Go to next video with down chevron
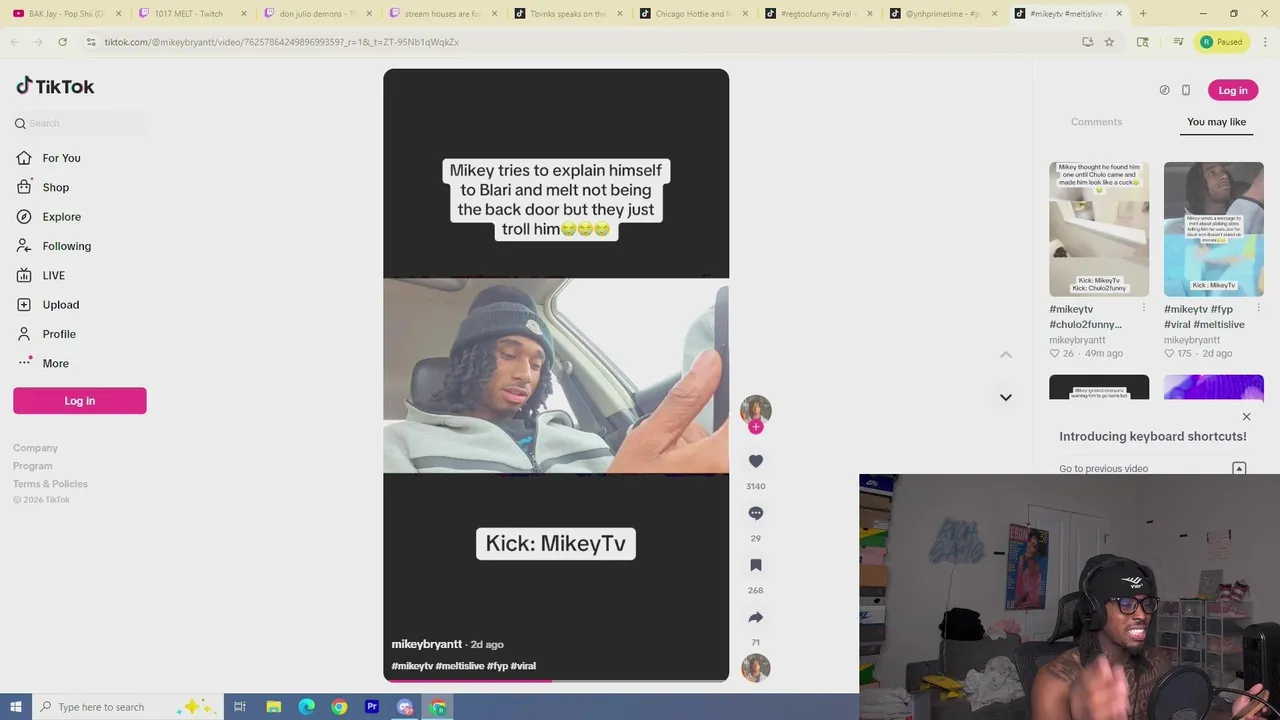The width and height of the screenshot is (1280, 720). click(x=1006, y=397)
